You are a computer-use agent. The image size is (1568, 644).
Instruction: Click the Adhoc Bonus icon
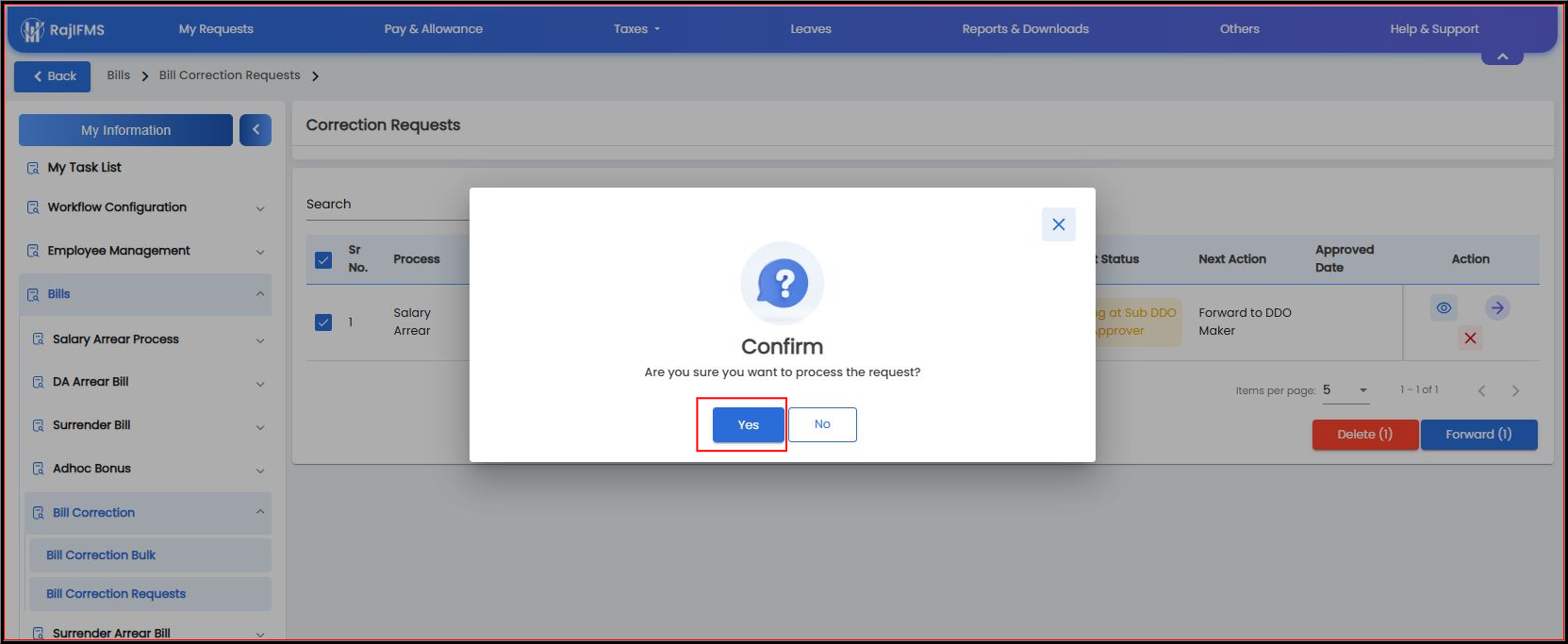[39, 469]
